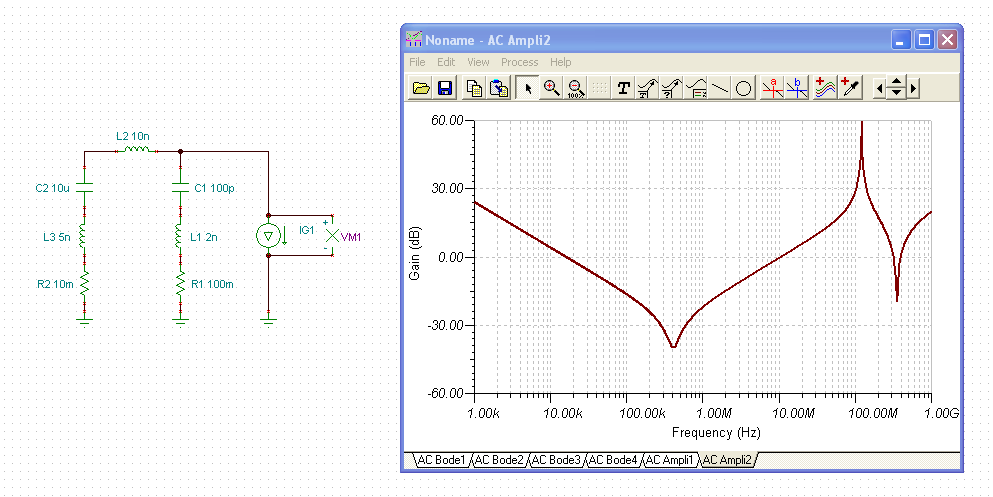Image resolution: width=993 pixels, height=497 pixels.
Task: Click the 60.00 y-axis value
Action: point(446,120)
